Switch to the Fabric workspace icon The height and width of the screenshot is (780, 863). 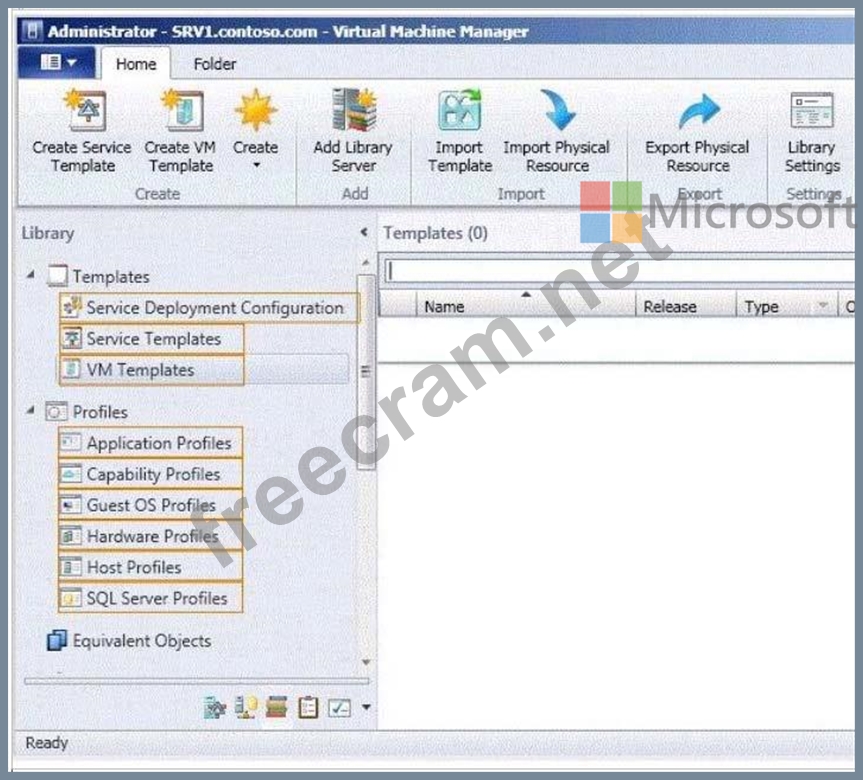(x=246, y=708)
